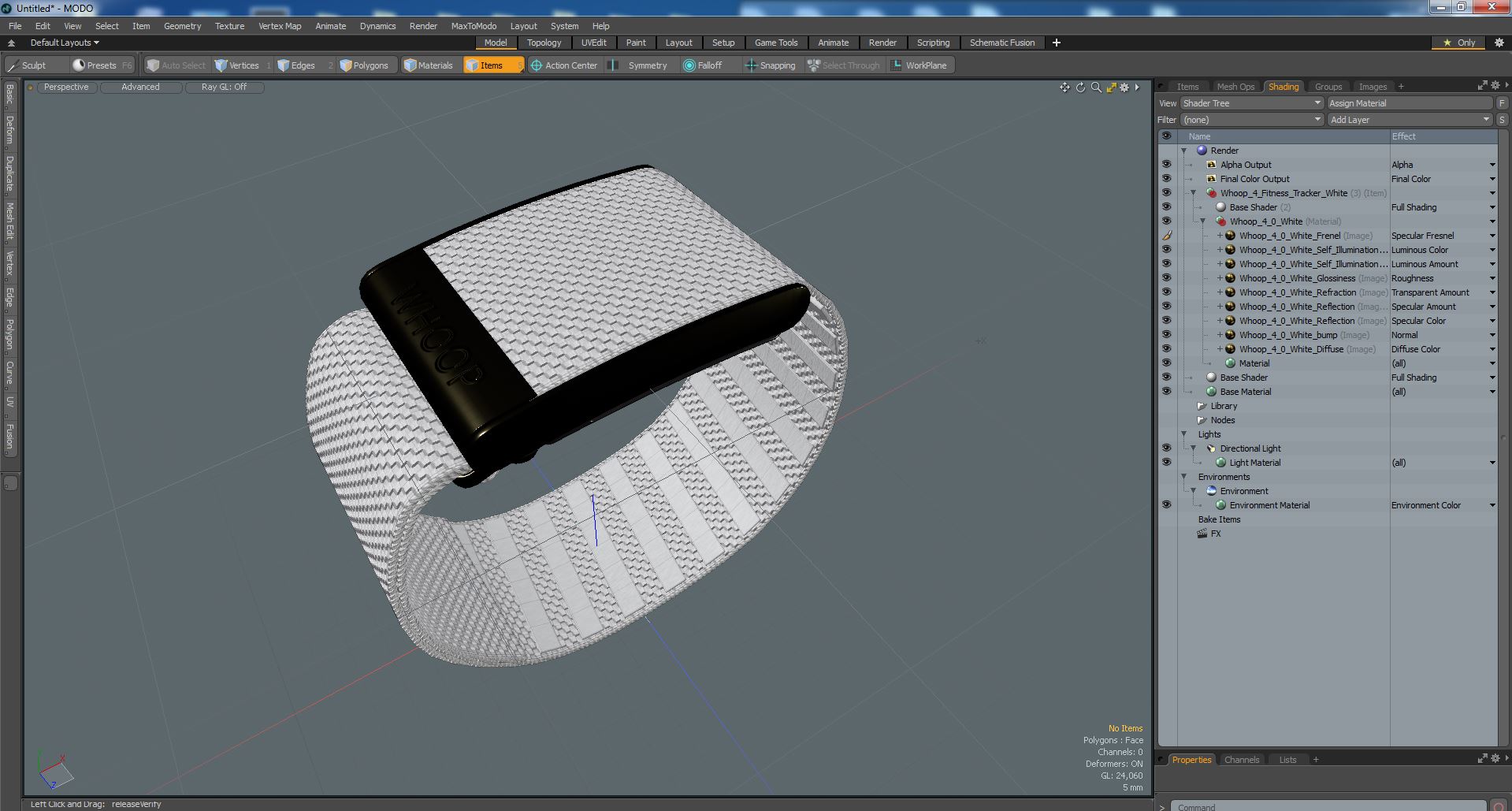The image size is (1512, 811).
Task: Toggle visibility of Whoop_4_0_White_Diffuse layer
Action: coord(1166,349)
